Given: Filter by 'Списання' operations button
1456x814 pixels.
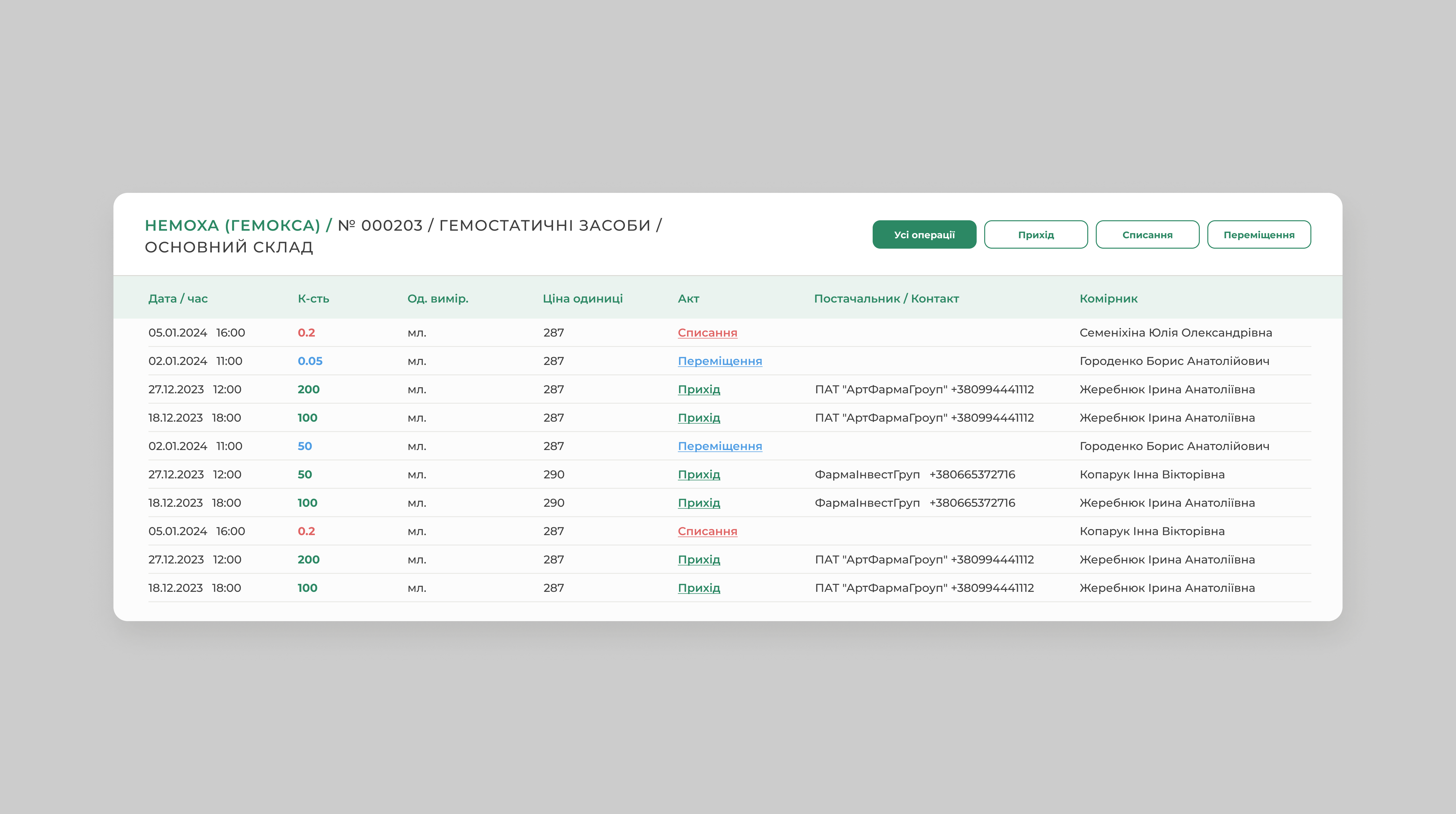Looking at the screenshot, I should point(1147,234).
